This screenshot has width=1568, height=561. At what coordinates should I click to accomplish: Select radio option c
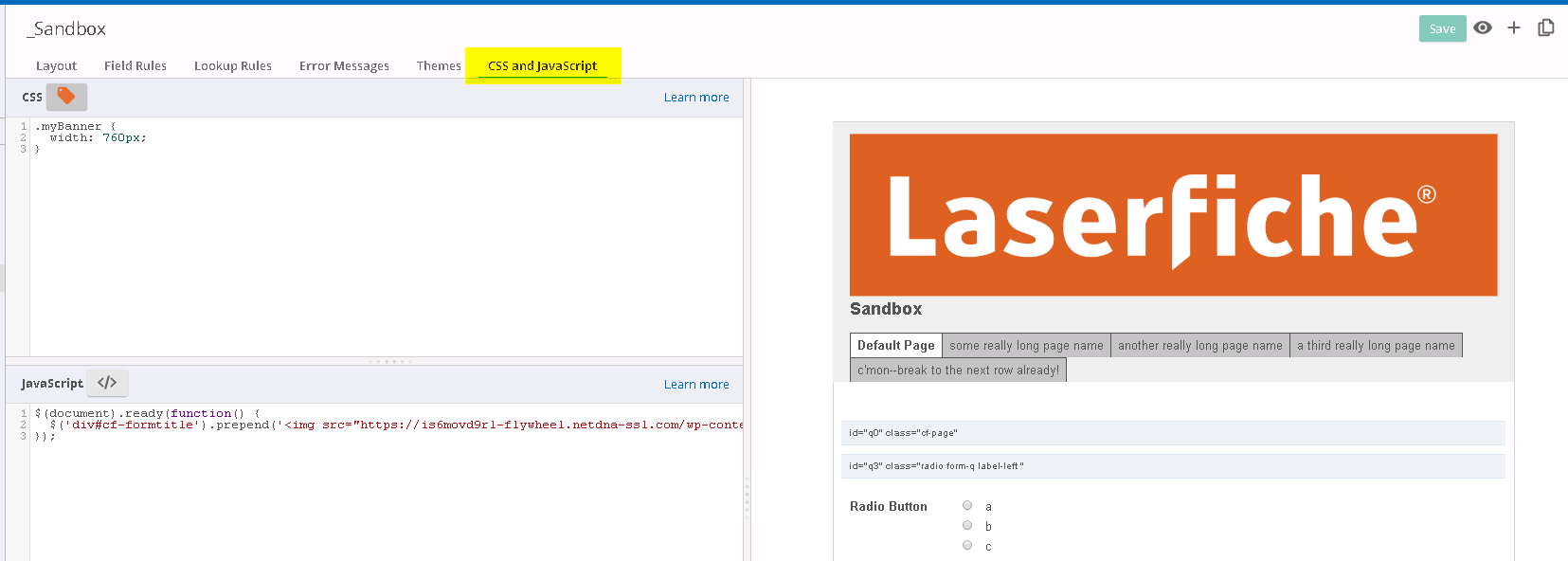(x=967, y=545)
